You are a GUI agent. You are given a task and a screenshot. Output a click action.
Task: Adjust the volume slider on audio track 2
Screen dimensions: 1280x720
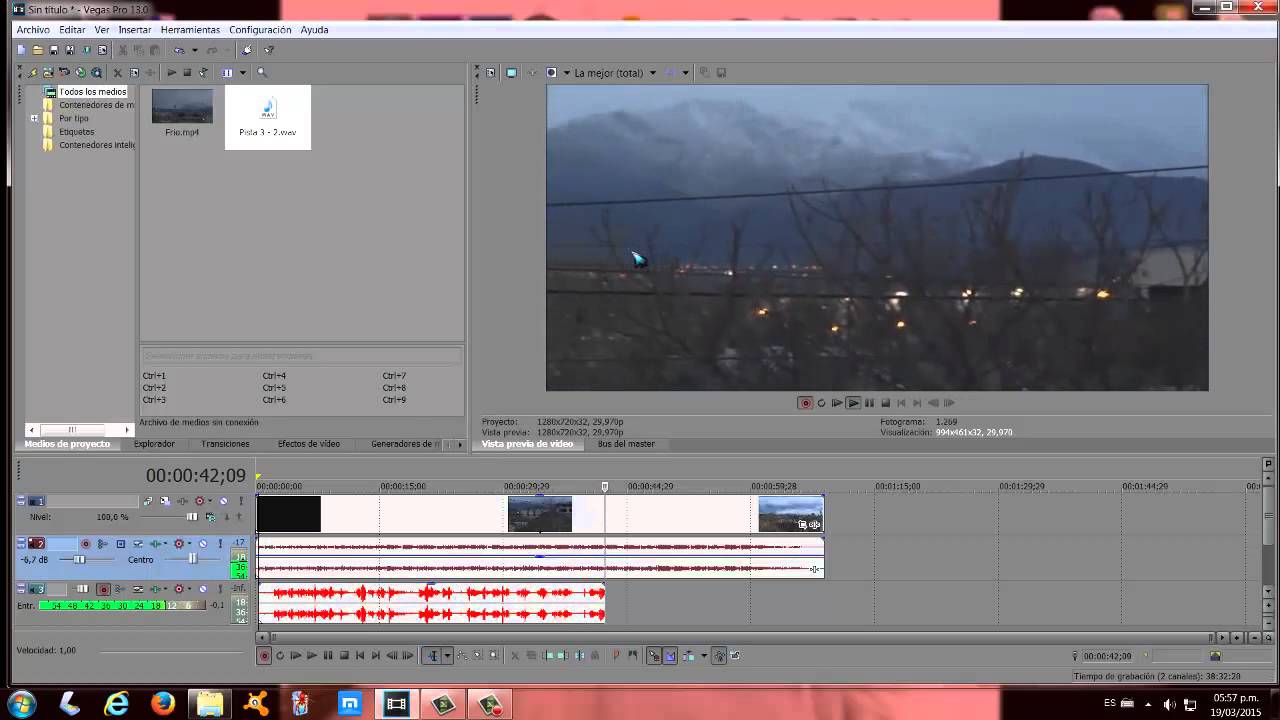(x=79, y=560)
